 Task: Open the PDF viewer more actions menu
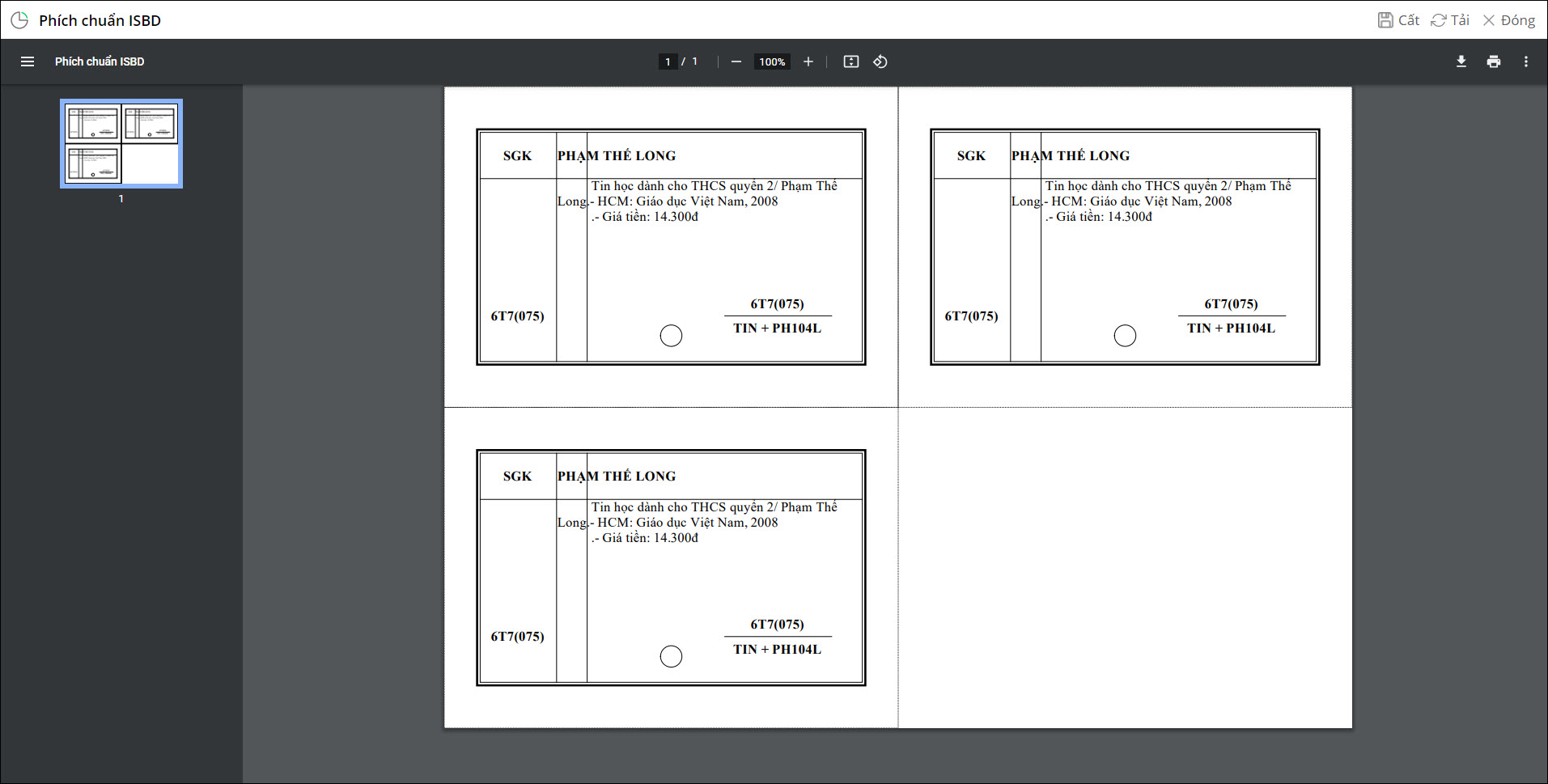click(x=1526, y=61)
